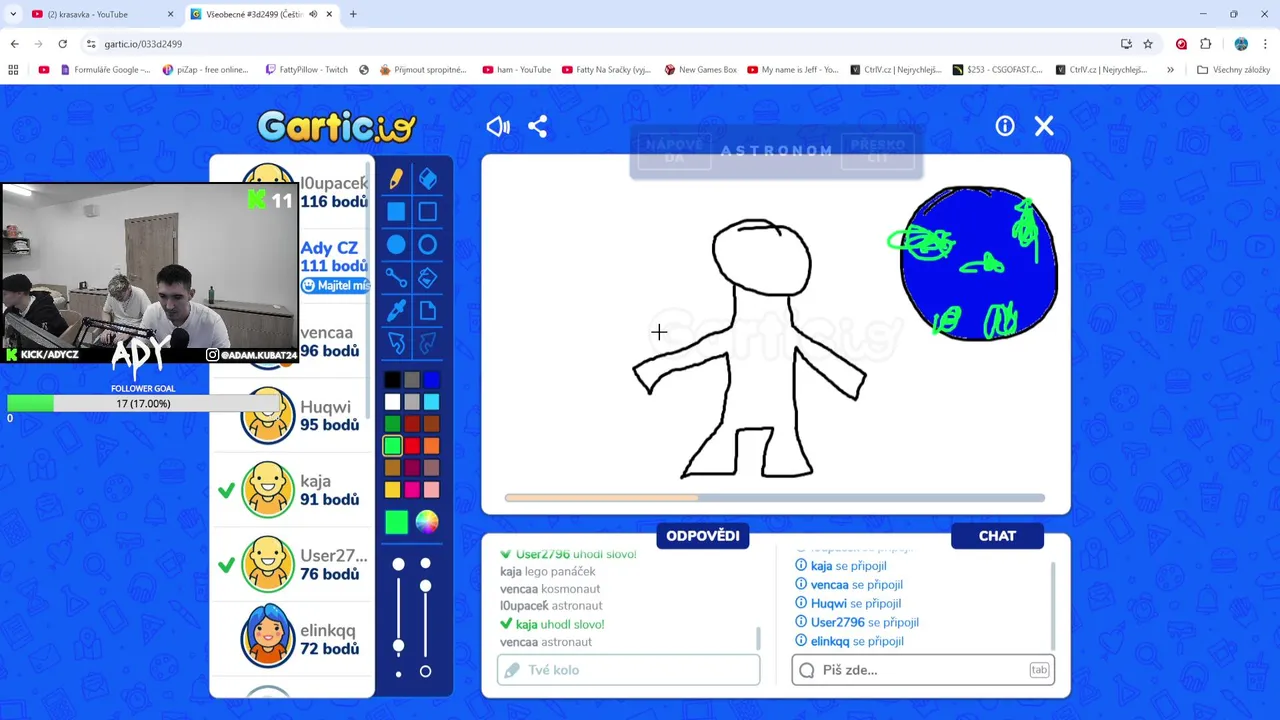Select the line tool
The image size is (1280, 720).
396,278
